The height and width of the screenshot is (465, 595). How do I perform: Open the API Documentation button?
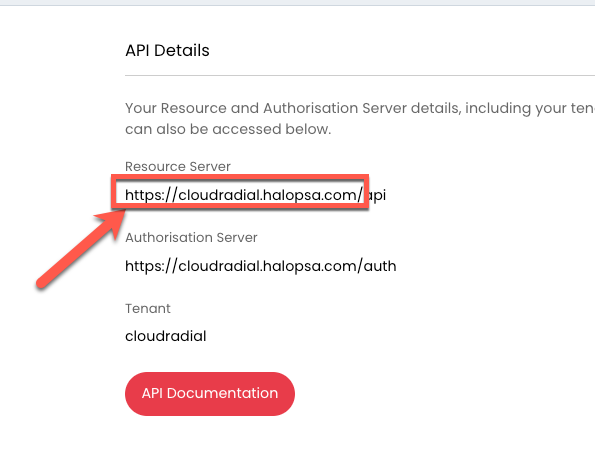[210, 394]
